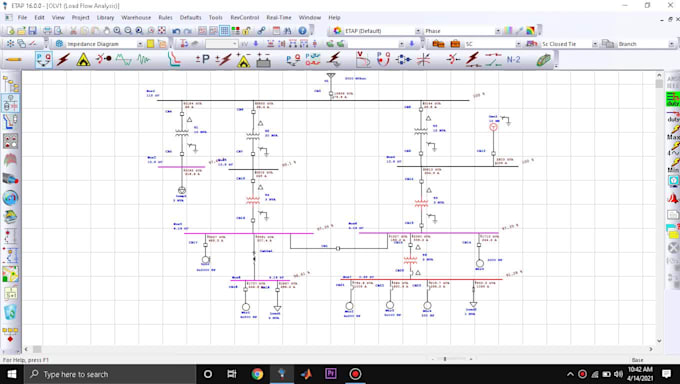680x384 pixels.
Task: Select Unbalanced Load Flow mode icon
Action: click(294, 60)
